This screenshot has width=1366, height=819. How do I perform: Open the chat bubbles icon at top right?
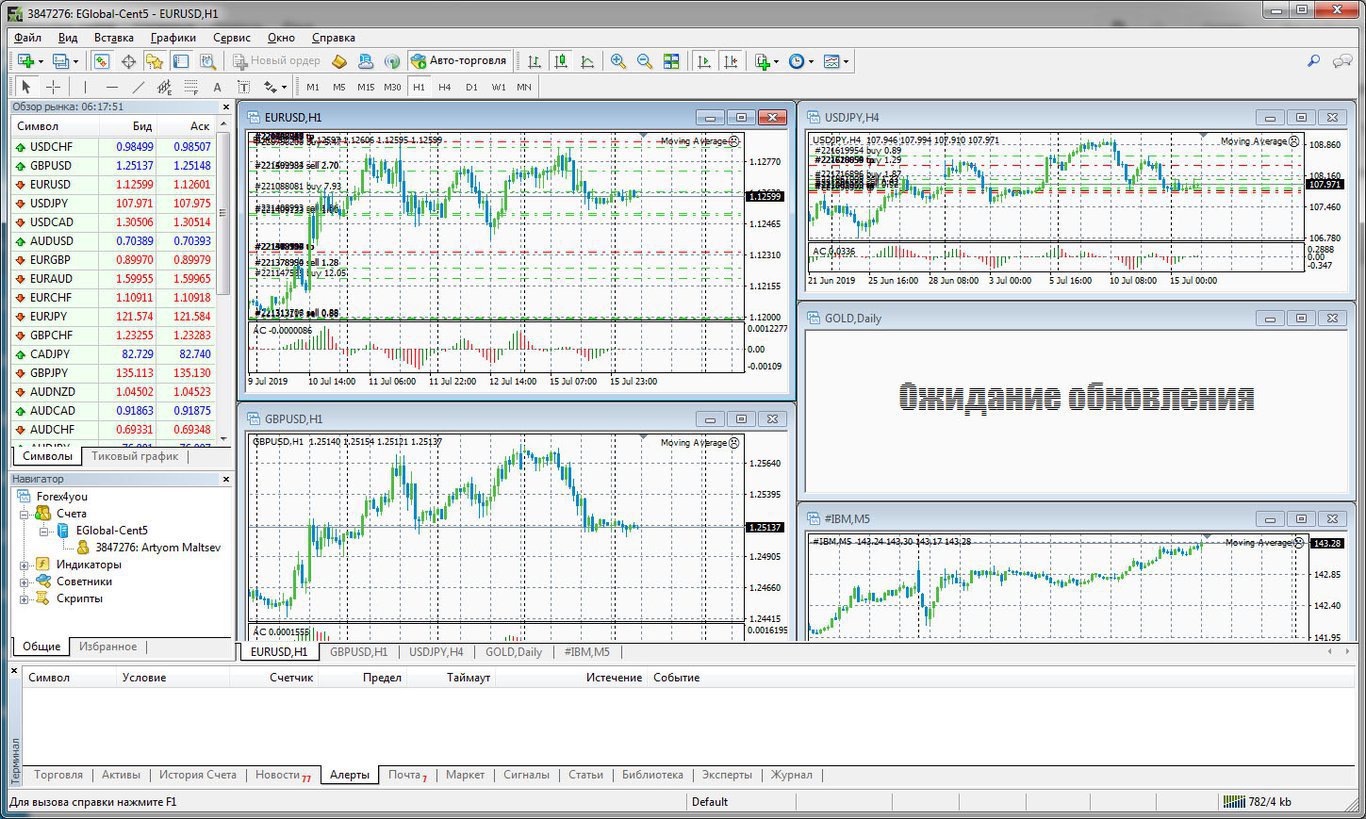(x=1342, y=61)
